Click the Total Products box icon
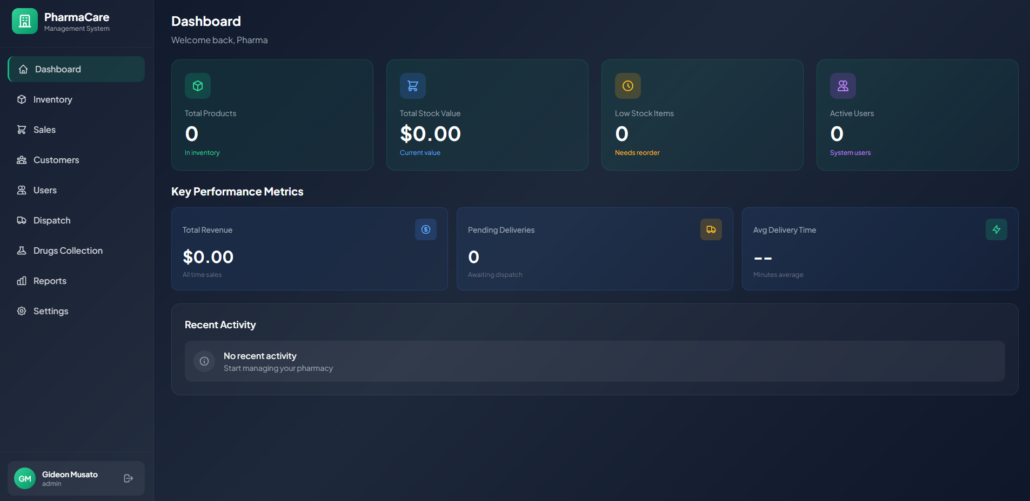Viewport: 1030px width, 501px height. pyautogui.click(x=198, y=86)
